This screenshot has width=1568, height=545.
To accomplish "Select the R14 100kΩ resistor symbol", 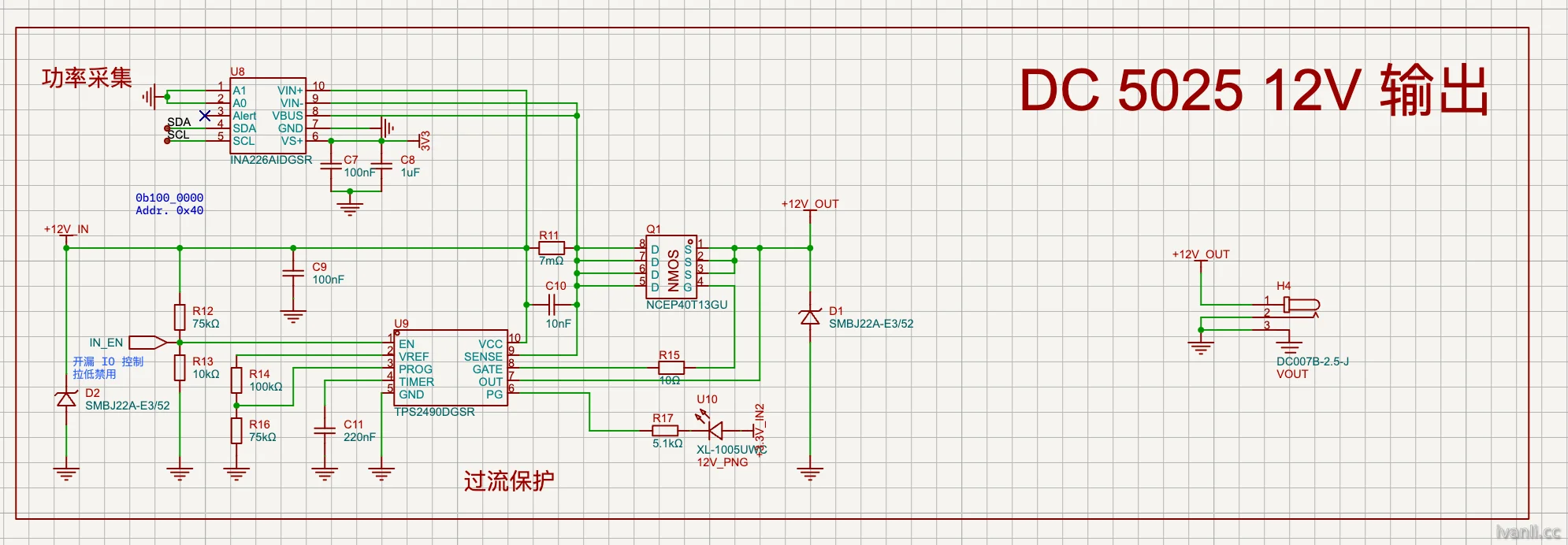I will click(x=236, y=380).
